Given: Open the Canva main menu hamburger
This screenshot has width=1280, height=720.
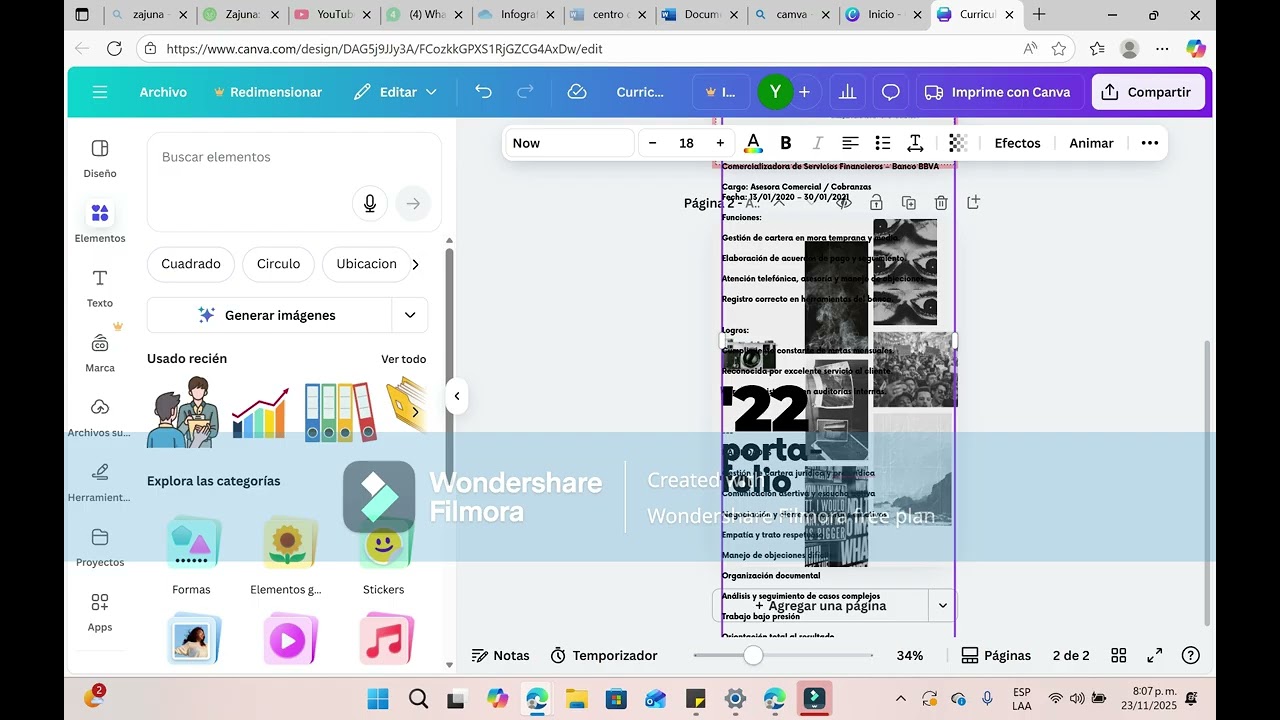Looking at the screenshot, I should point(100,92).
